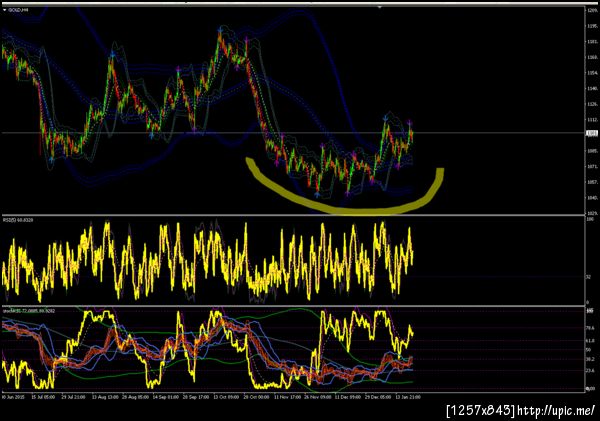Select the 1043 level on the price scale
Screen dimensions: 600x421
(x=592, y=198)
